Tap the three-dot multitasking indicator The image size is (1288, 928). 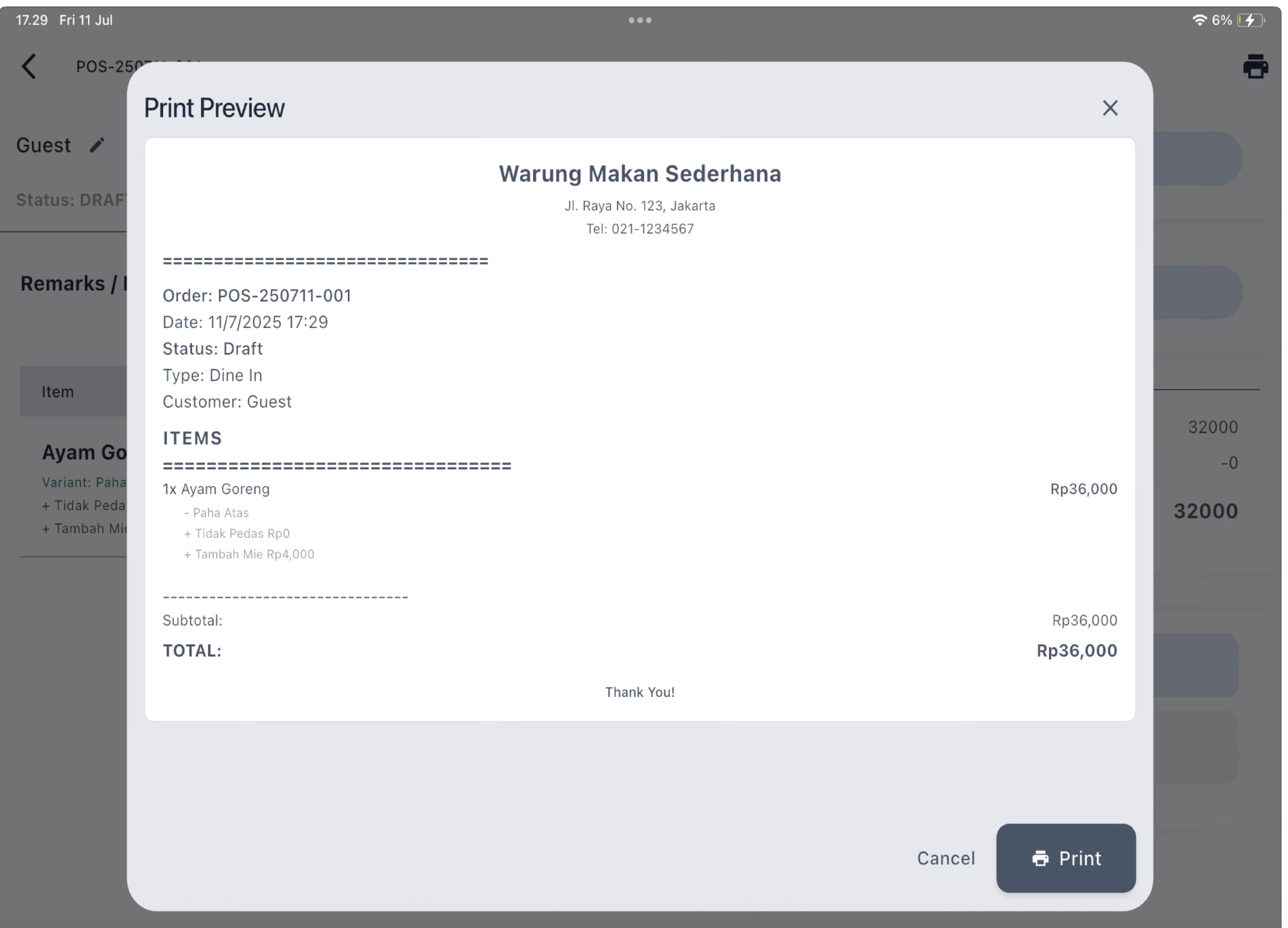(x=640, y=21)
